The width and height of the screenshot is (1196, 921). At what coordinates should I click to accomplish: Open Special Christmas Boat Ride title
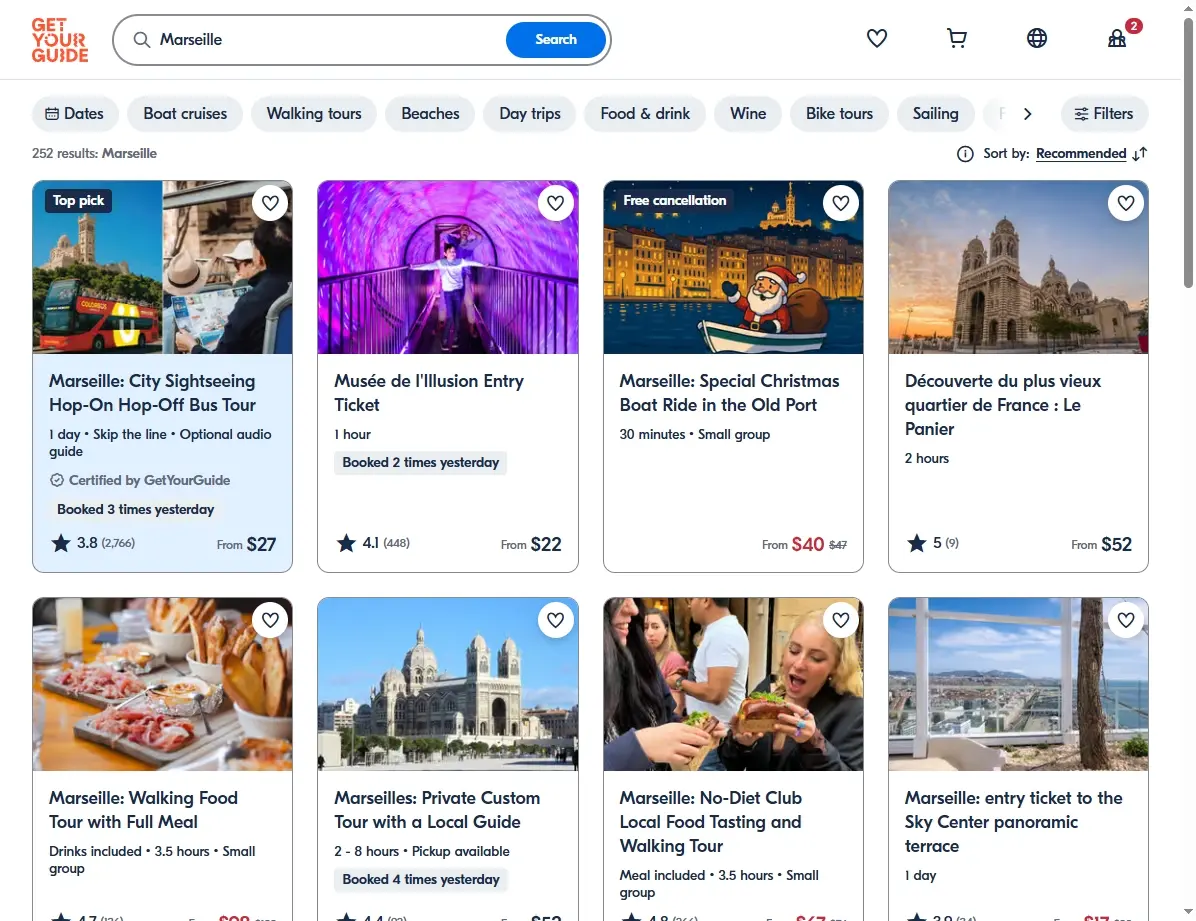(729, 393)
